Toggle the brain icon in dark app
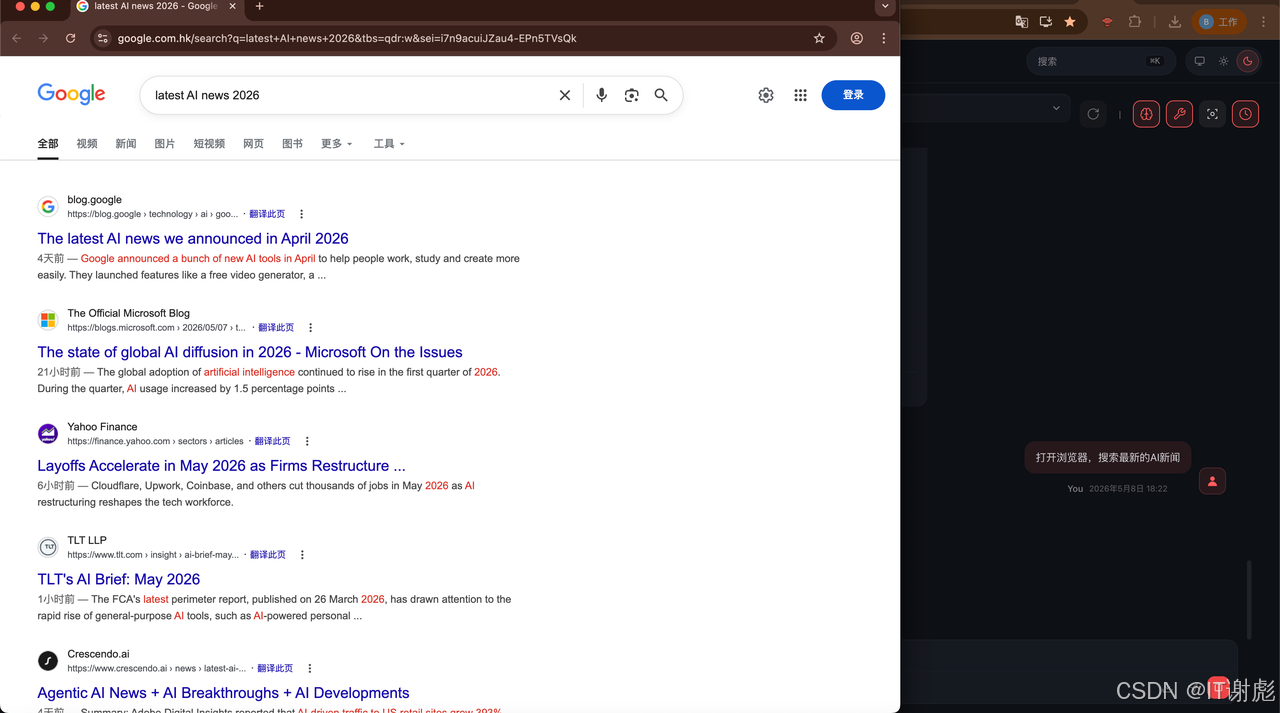 (x=1146, y=114)
